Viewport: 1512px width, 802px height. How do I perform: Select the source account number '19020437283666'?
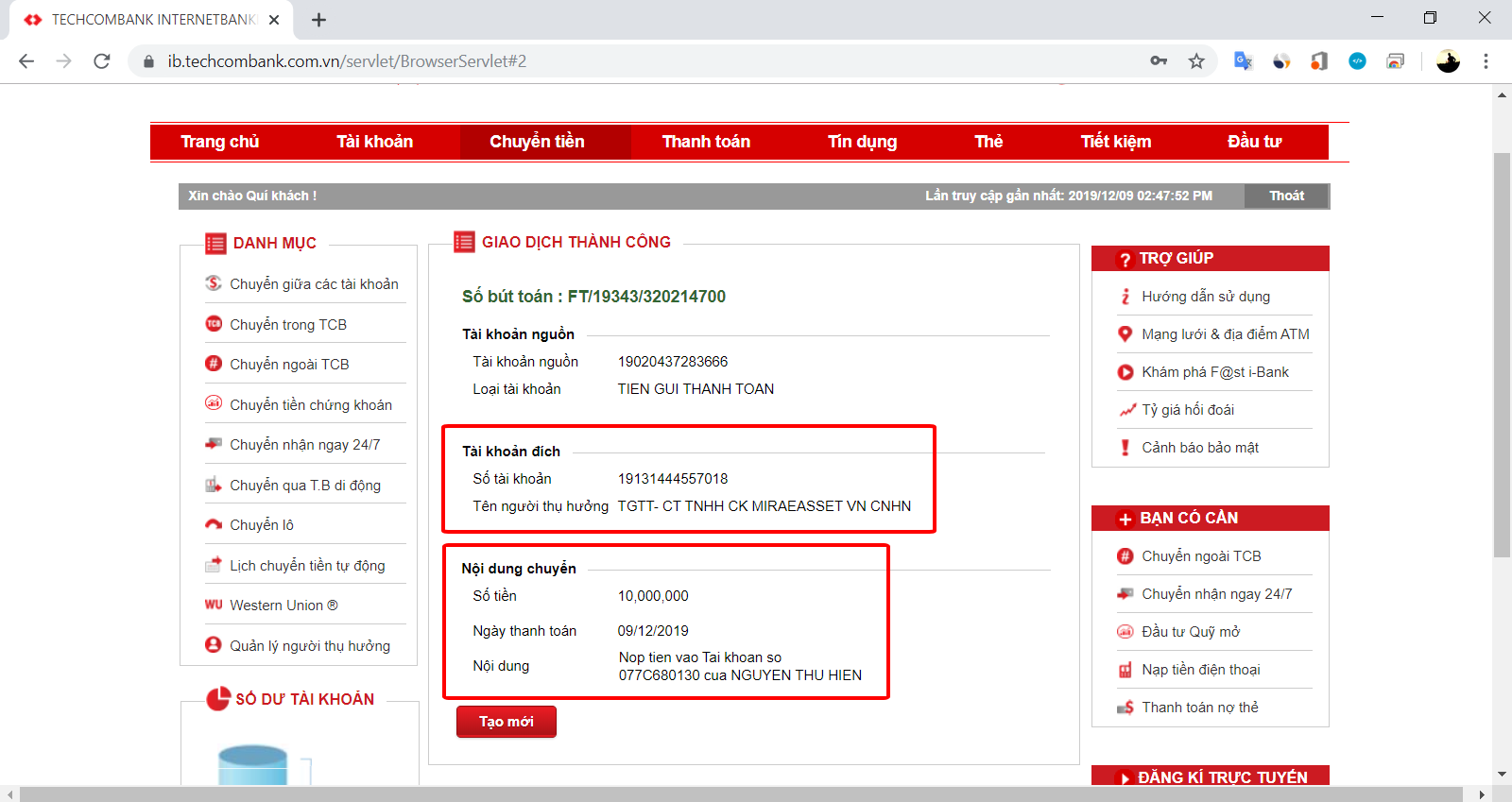(673, 362)
